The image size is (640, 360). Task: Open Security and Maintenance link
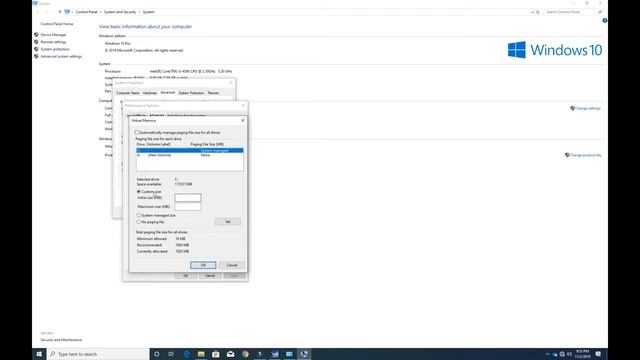click(61, 340)
